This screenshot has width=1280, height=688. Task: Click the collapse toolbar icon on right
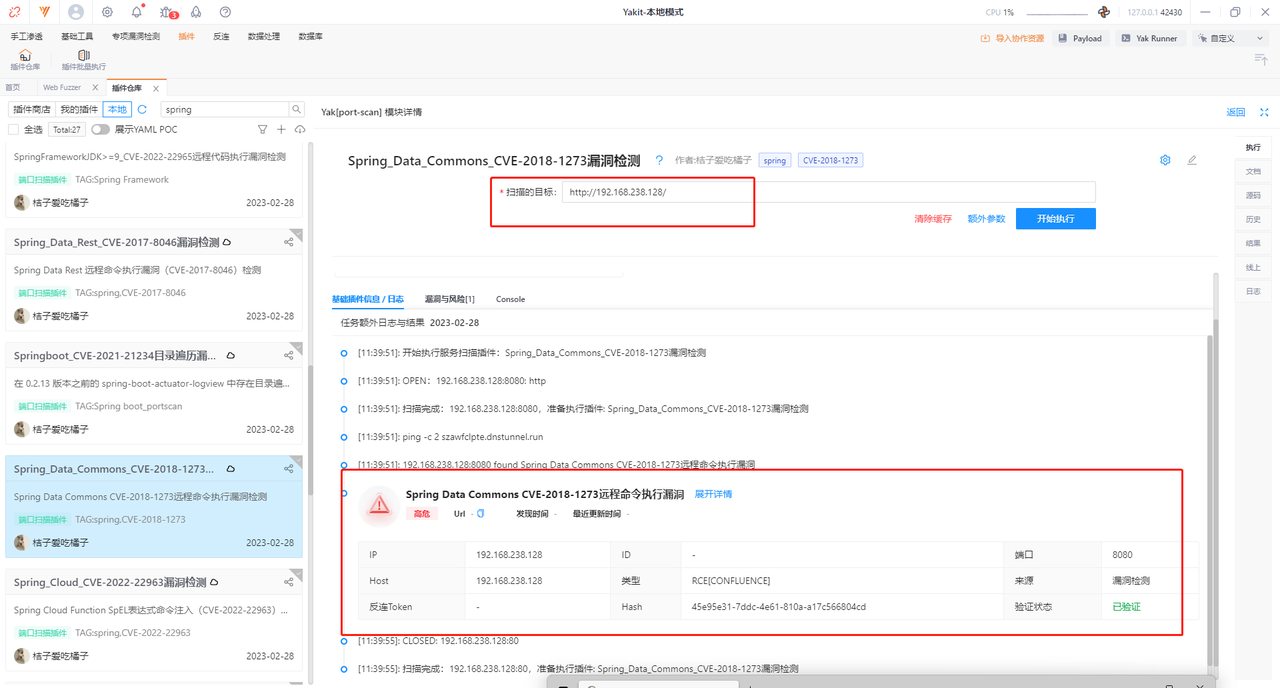[x=1261, y=60]
